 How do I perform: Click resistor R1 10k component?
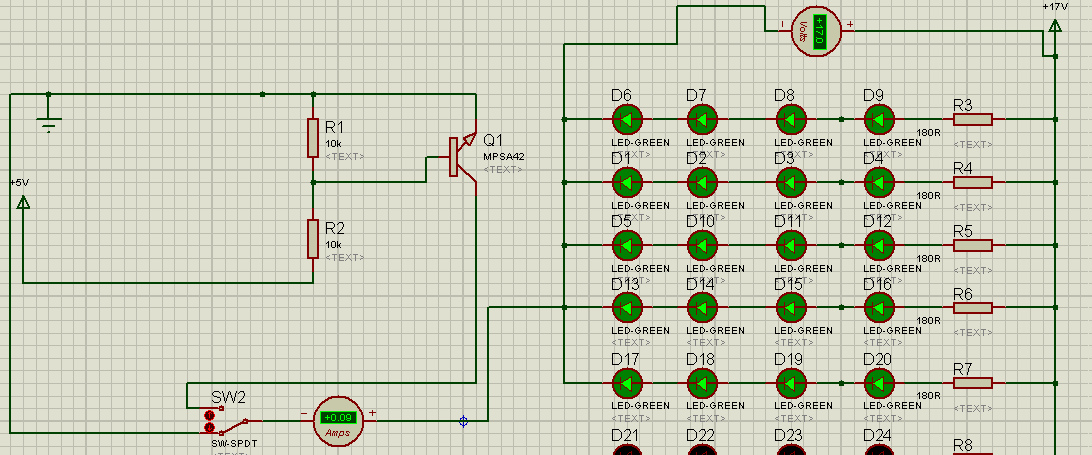[x=313, y=137]
